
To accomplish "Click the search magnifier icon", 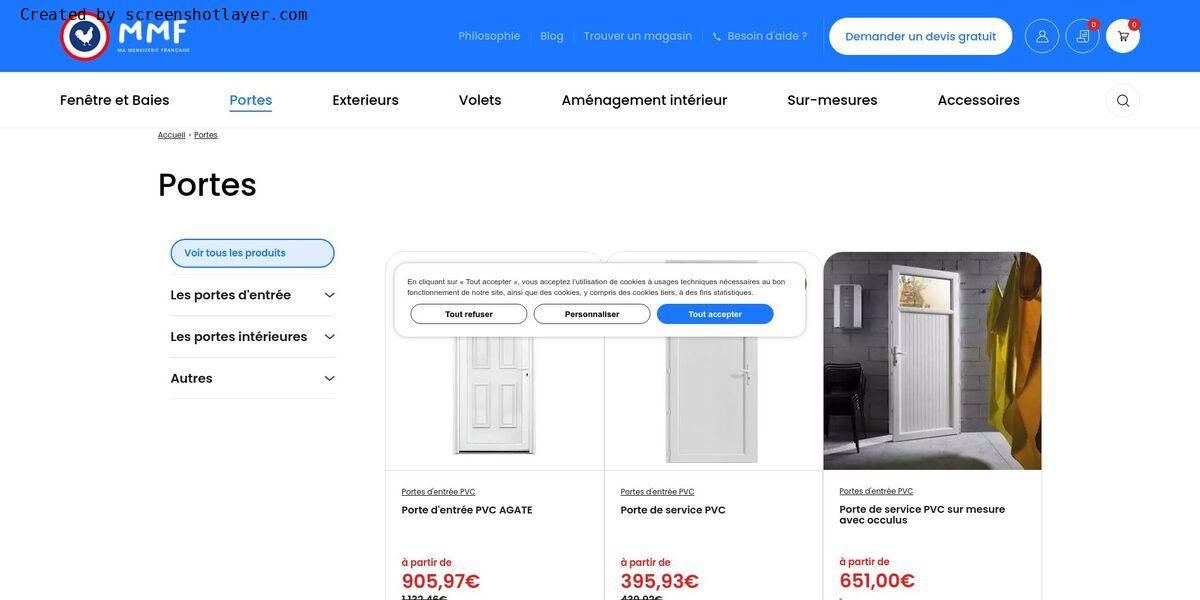I will point(1123,100).
